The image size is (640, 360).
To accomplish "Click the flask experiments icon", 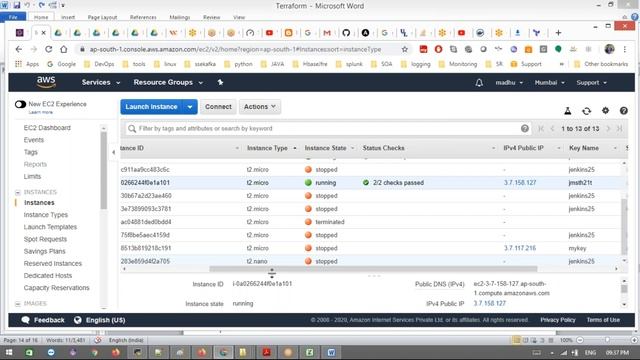I will click(x=567, y=111).
